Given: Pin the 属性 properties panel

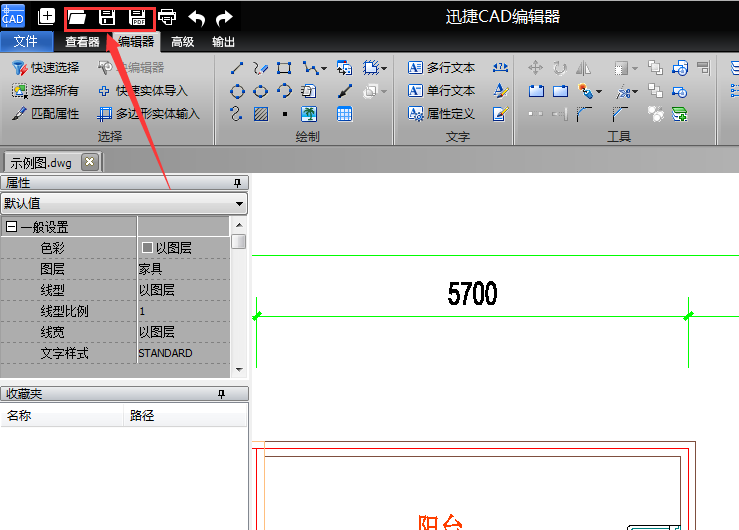Looking at the screenshot, I should click(x=237, y=183).
